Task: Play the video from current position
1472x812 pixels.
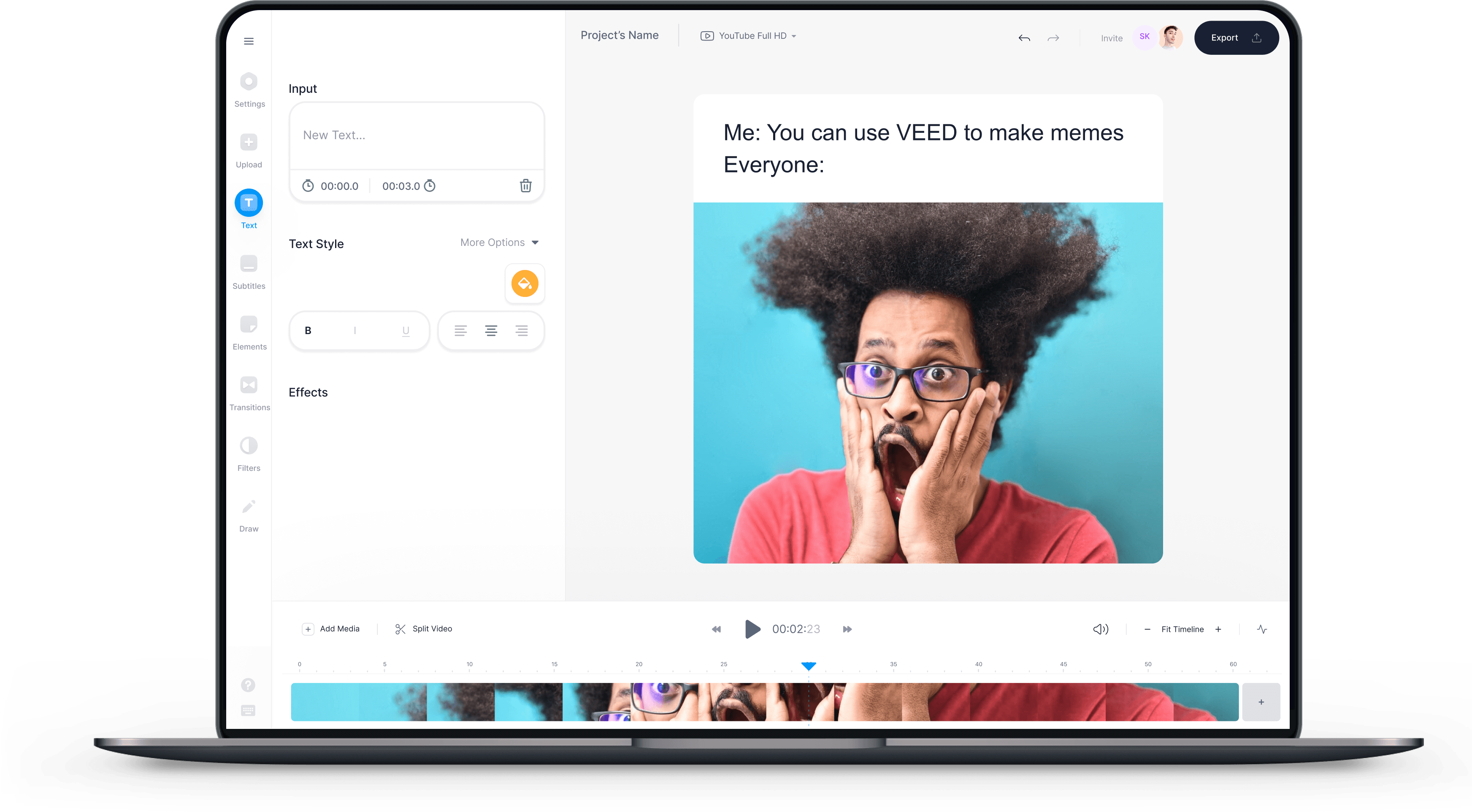Action: coord(752,629)
